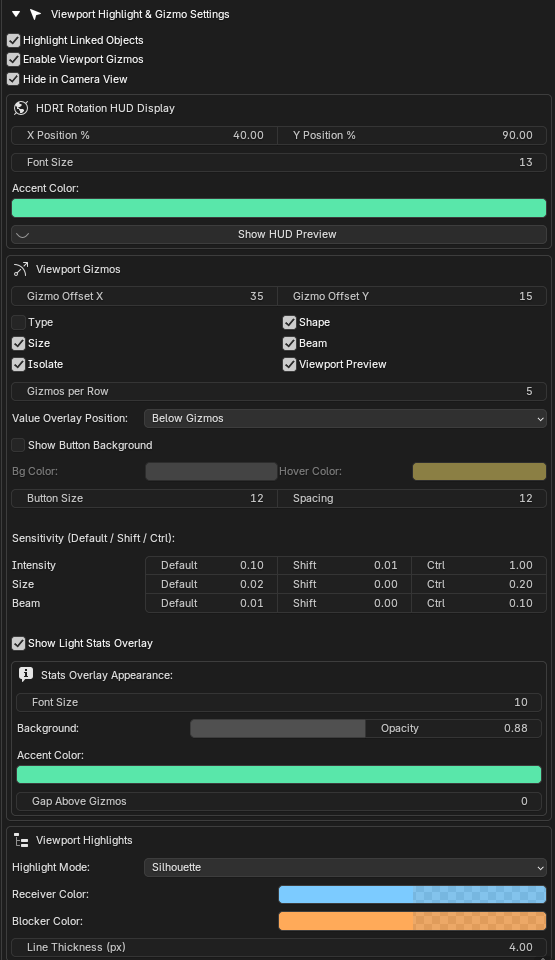
Task: Turn off Show Light Stats Overlay
Action: (x=19, y=643)
